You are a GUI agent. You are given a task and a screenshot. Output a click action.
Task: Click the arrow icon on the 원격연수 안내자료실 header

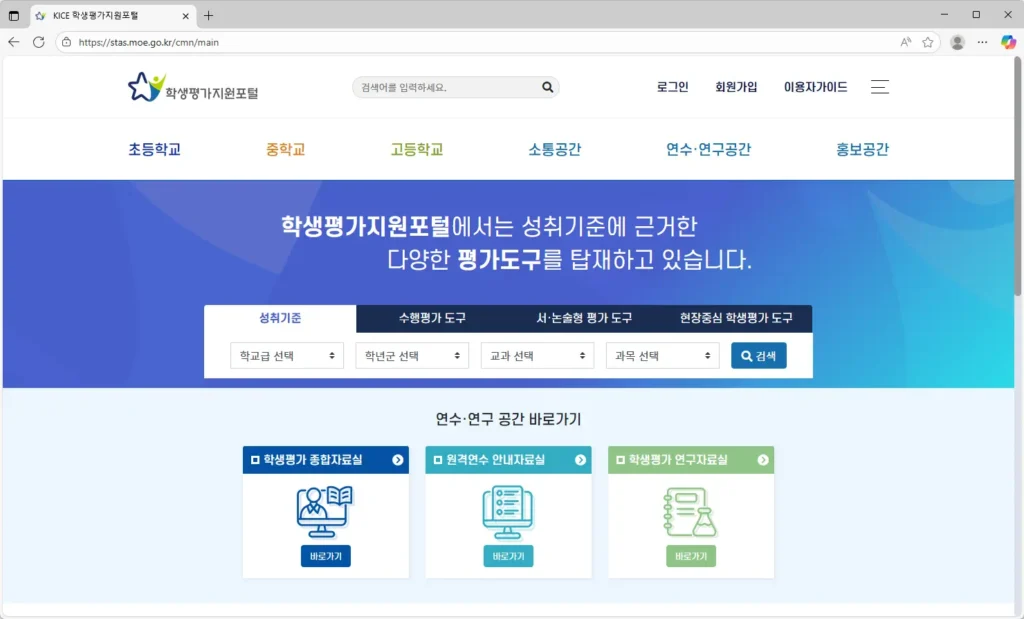click(x=581, y=460)
